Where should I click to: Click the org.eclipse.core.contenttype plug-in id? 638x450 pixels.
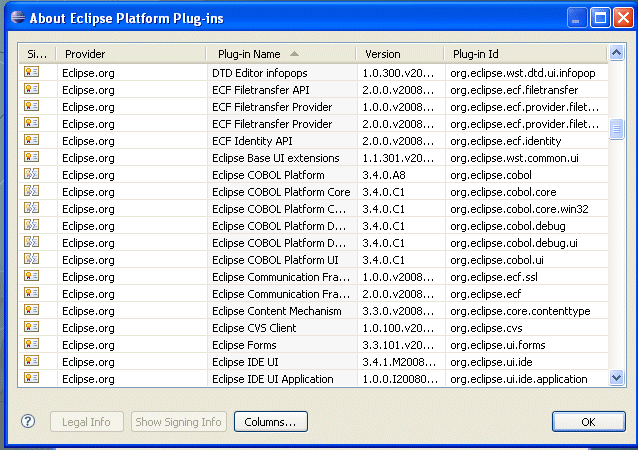click(520, 311)
